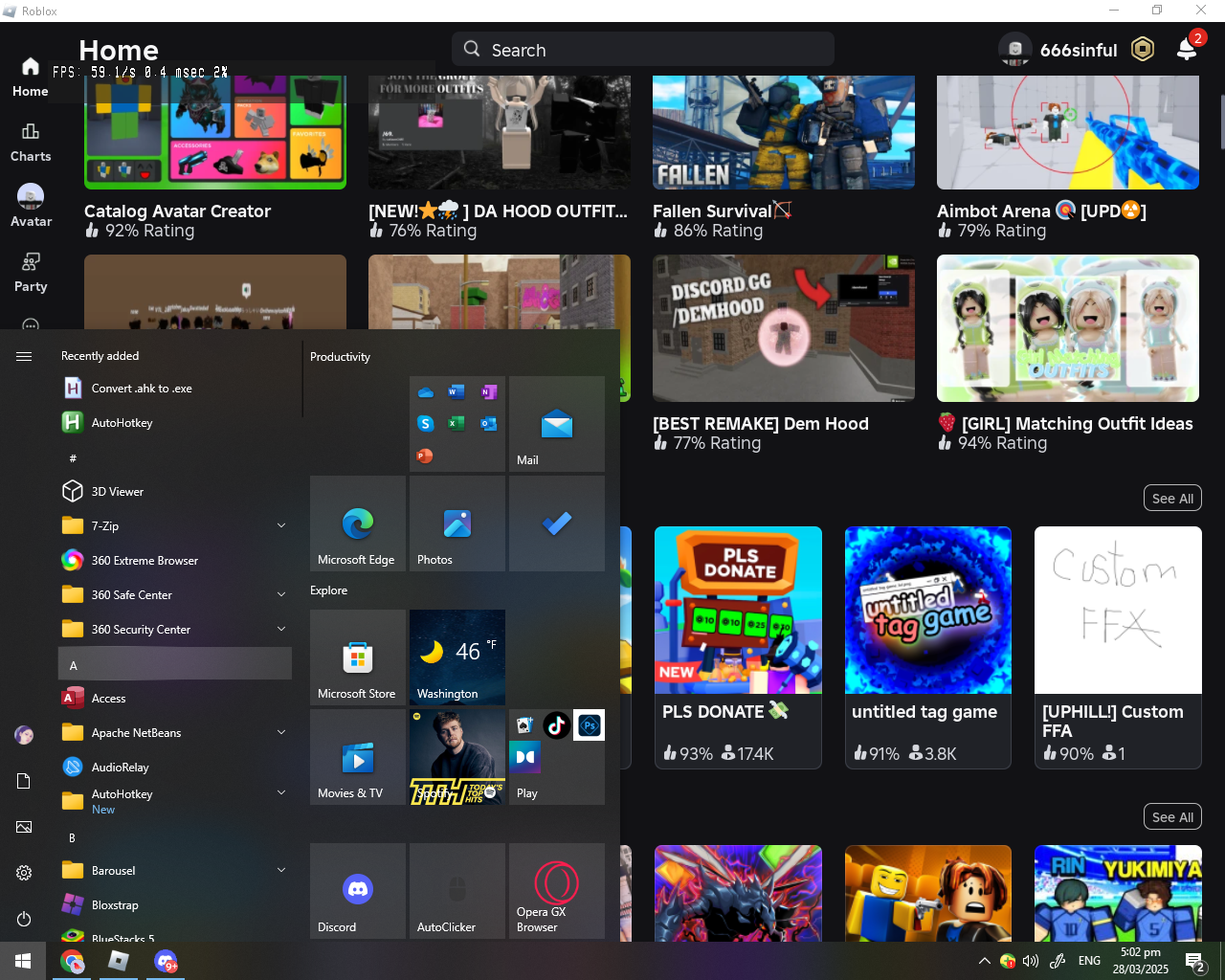Open the Spotify tile

click(x=457, y=757)
